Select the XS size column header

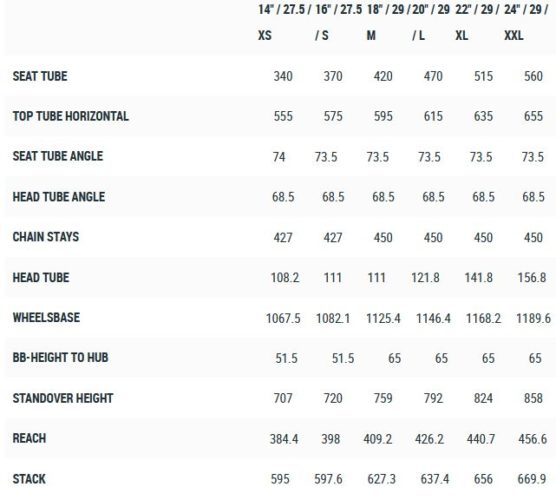tap(282, 22)
